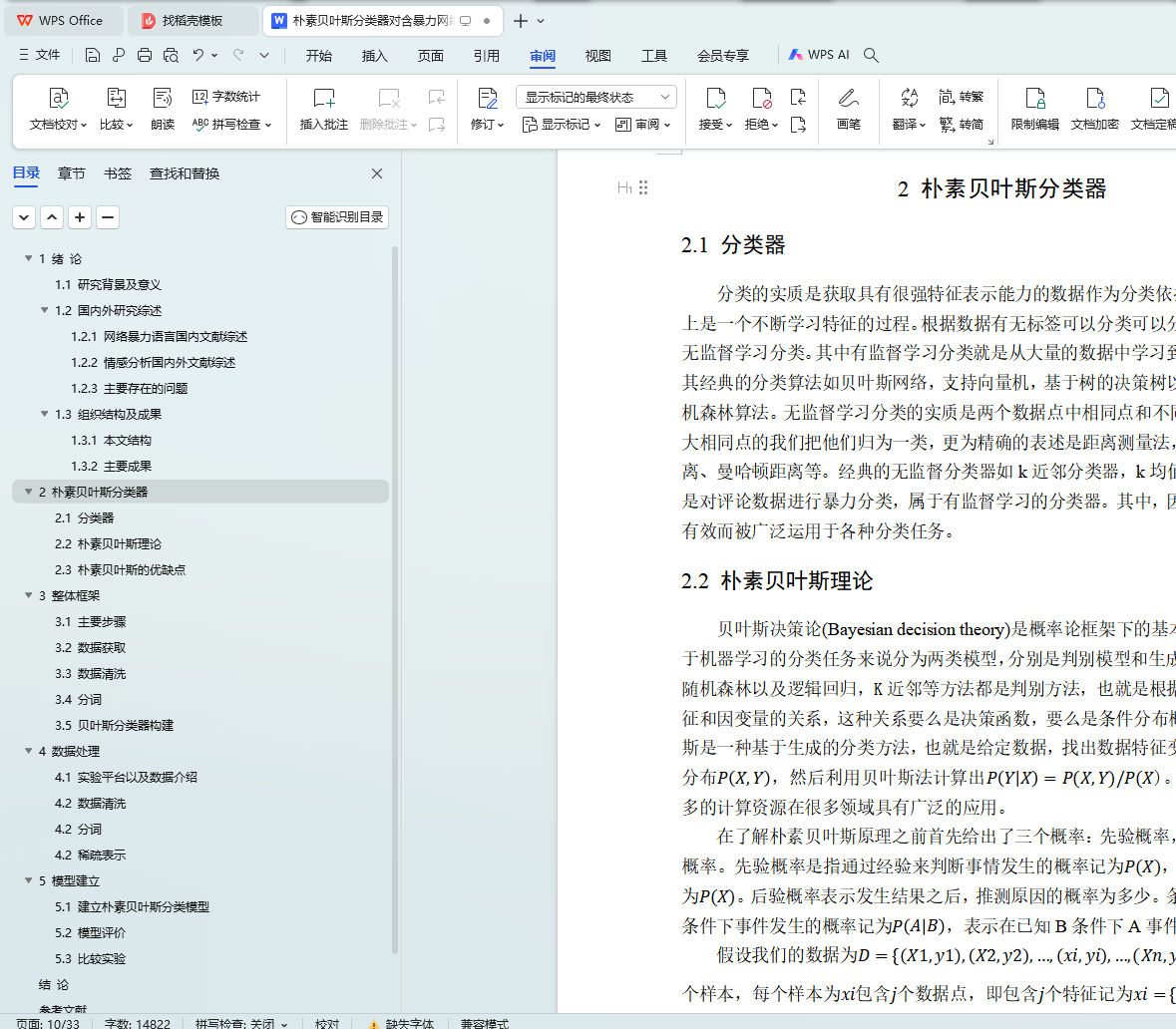Open 限制编辑 restrict editing

(1035, 109)
